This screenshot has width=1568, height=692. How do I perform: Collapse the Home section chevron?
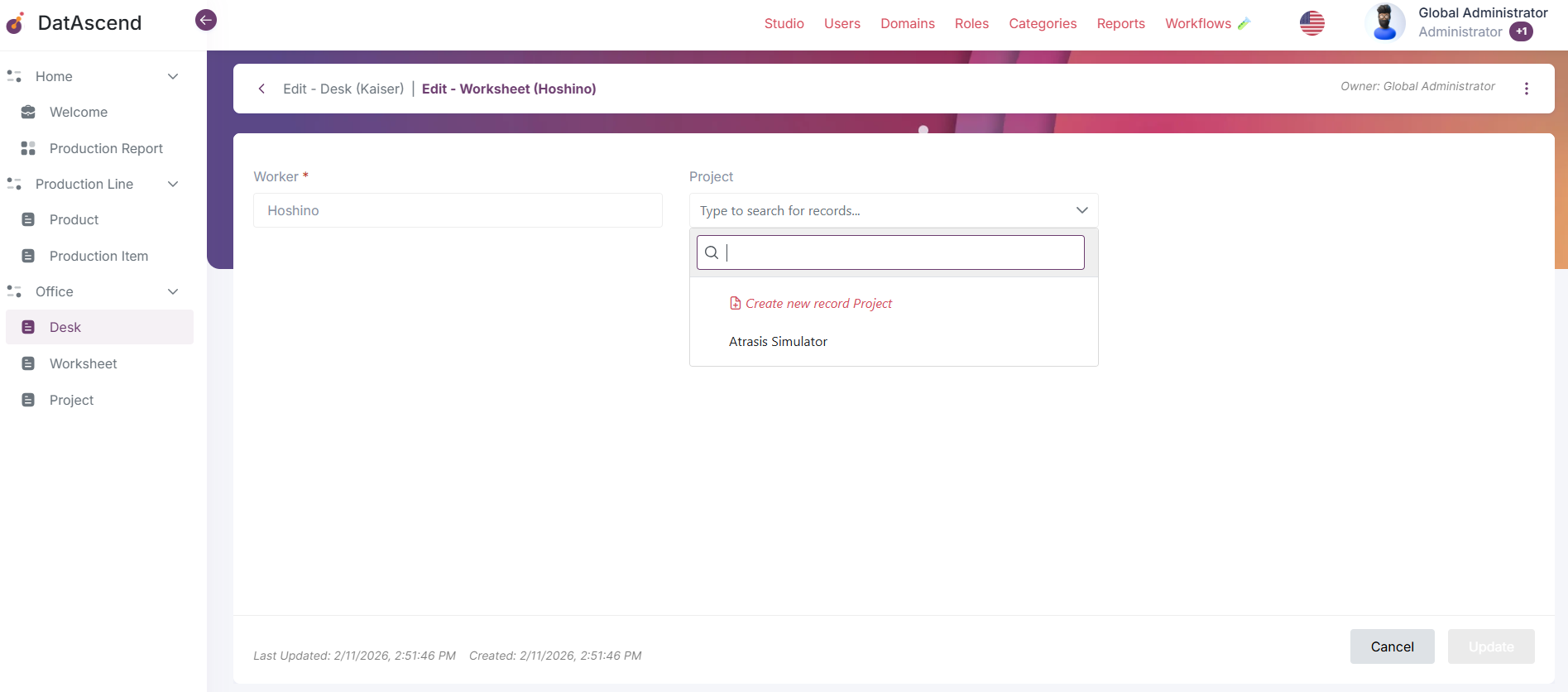[x=173, y=76]
